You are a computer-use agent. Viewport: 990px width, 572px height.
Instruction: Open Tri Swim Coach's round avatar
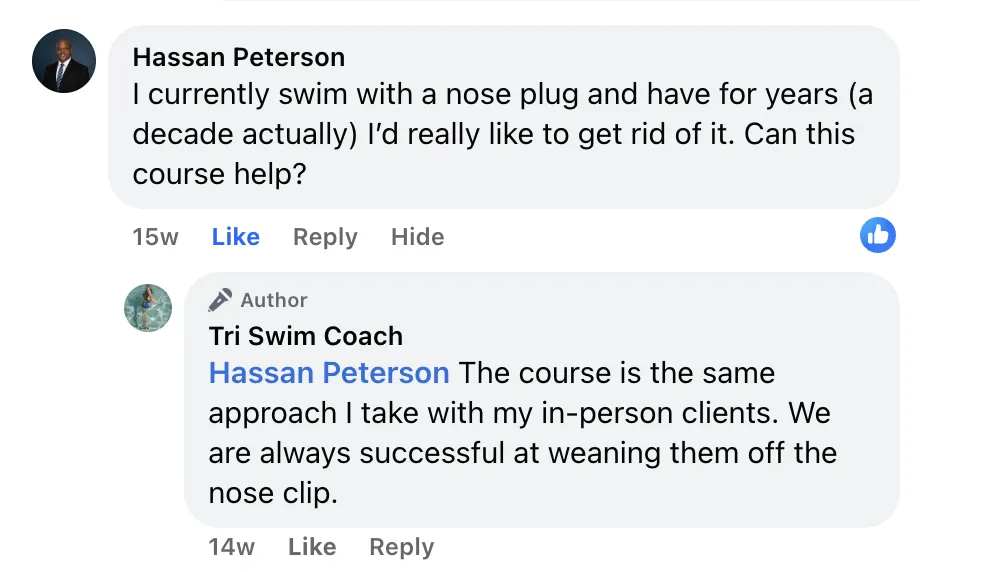coord(148,307)
